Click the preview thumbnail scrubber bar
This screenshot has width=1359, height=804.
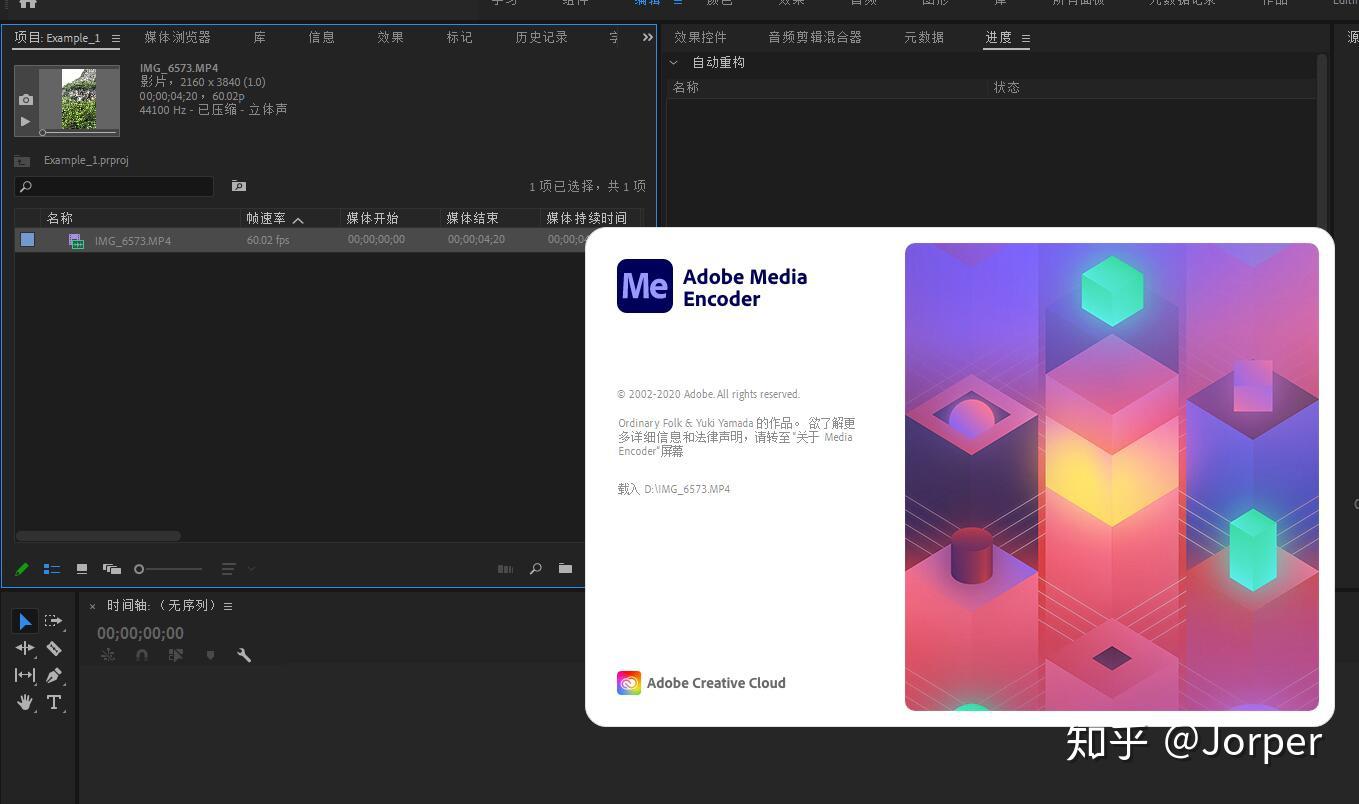78,132
